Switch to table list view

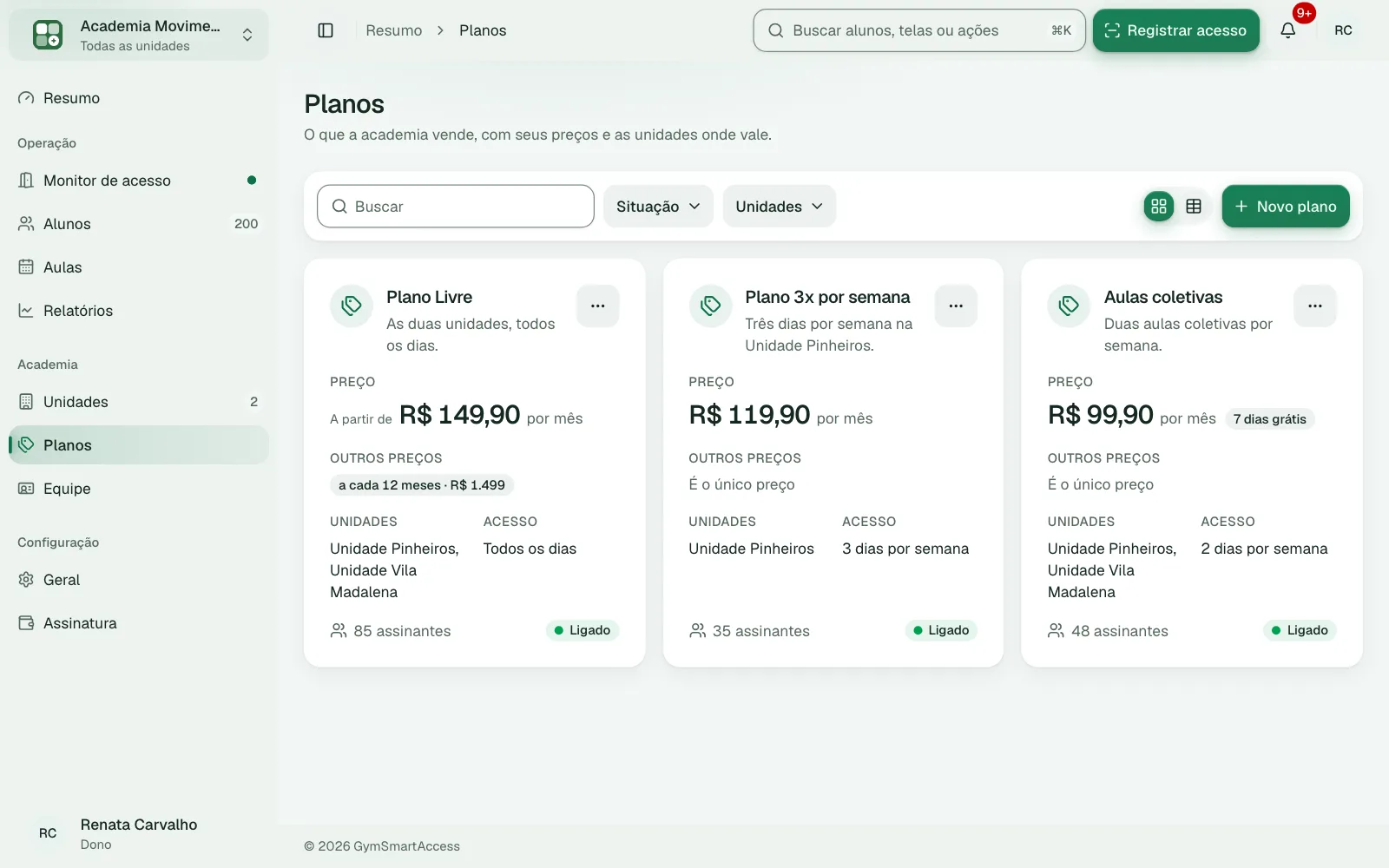(x=1194, y=207)
